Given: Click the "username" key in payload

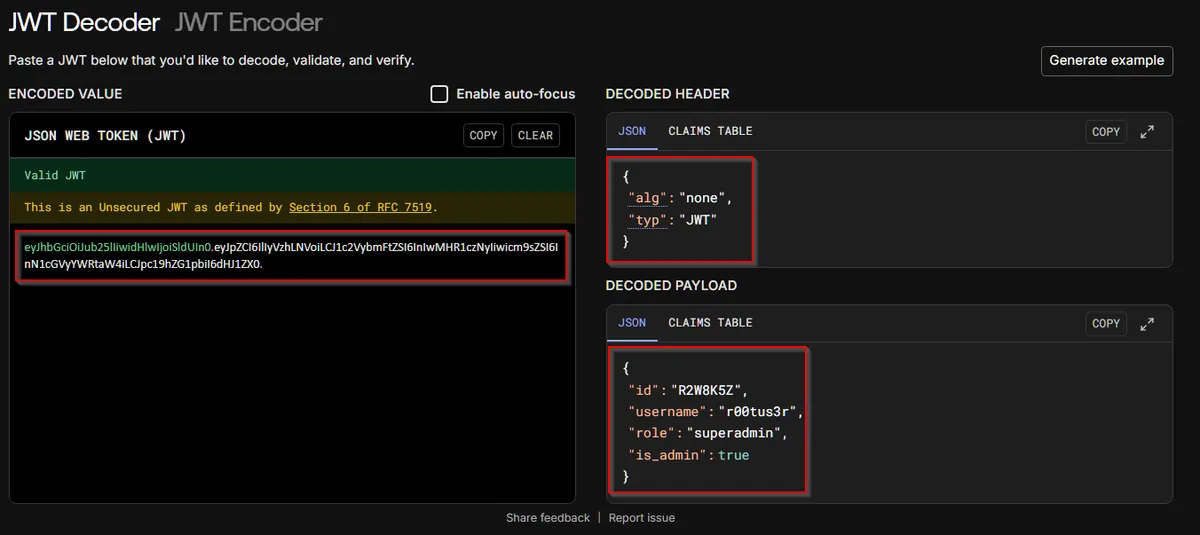Looking at the screenshot, I should tap(666, 411).
